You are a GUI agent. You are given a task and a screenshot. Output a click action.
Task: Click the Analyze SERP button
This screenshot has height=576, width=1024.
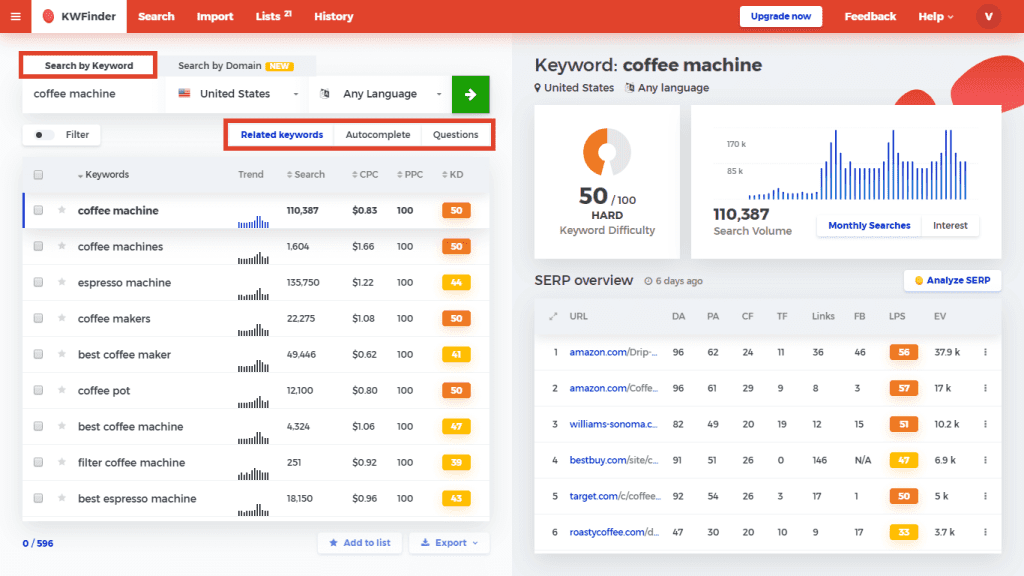click(x=952, y=280)
